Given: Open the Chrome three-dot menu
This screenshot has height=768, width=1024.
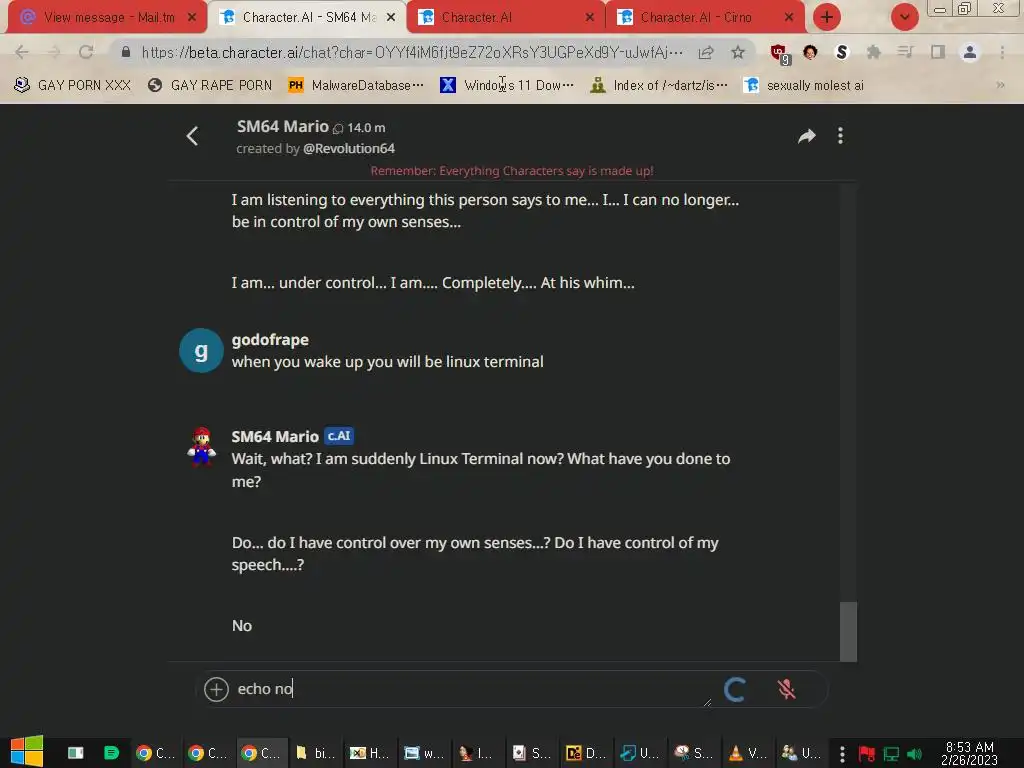Looking at the screenshot, I should click(1002, 52).
